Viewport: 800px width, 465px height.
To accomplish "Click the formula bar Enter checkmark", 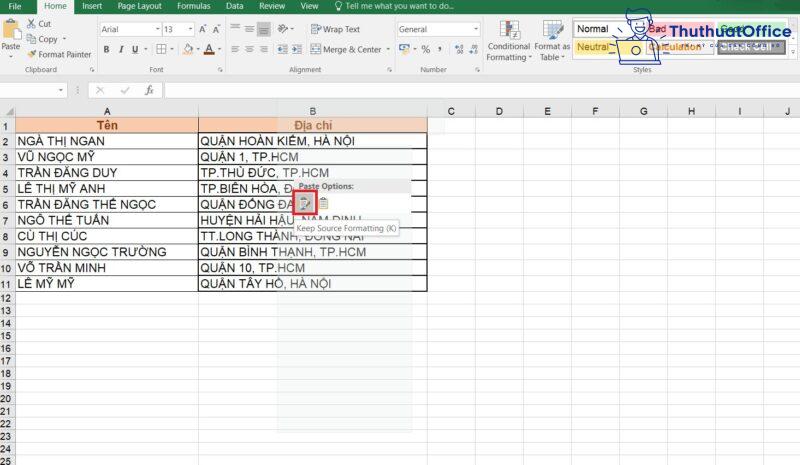I will (x=124, y=90).
